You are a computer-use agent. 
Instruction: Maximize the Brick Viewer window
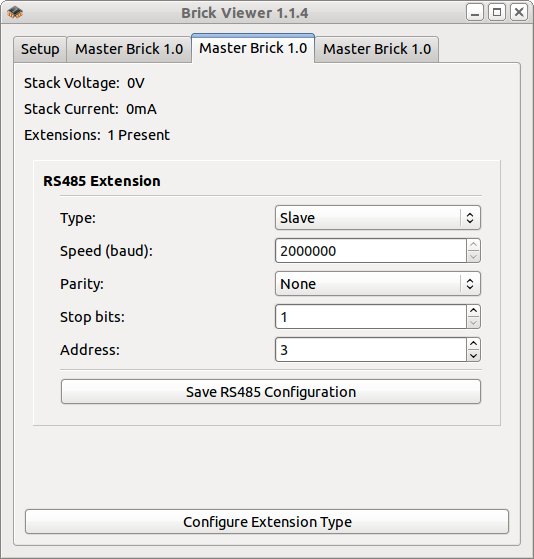click(x=497, y=12)
